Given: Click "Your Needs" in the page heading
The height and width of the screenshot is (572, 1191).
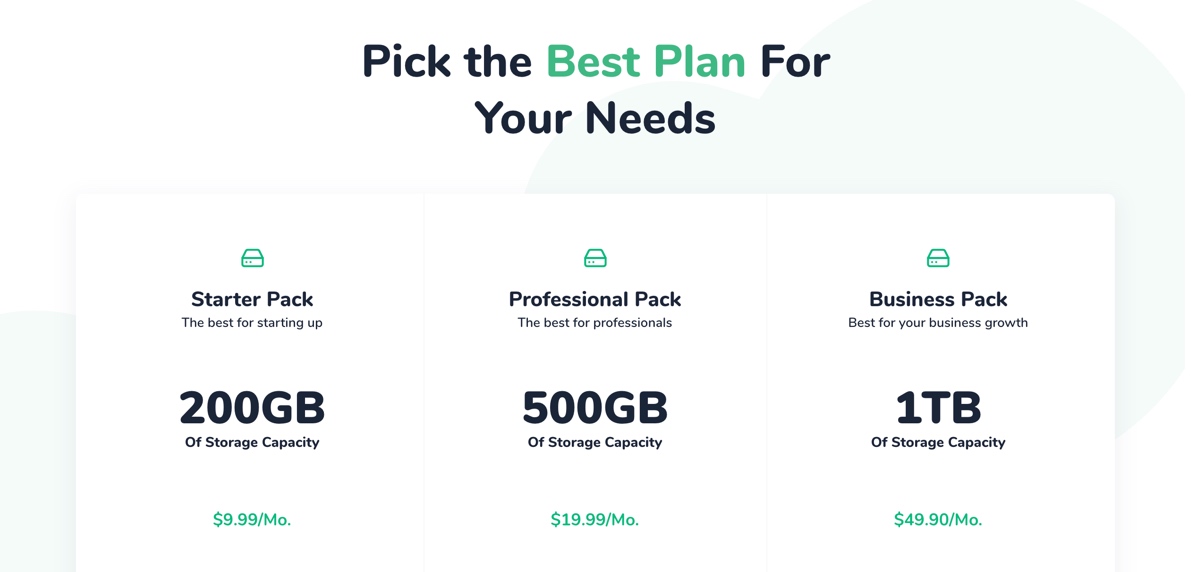Looking at the screenshot, I should click(595, 119).
